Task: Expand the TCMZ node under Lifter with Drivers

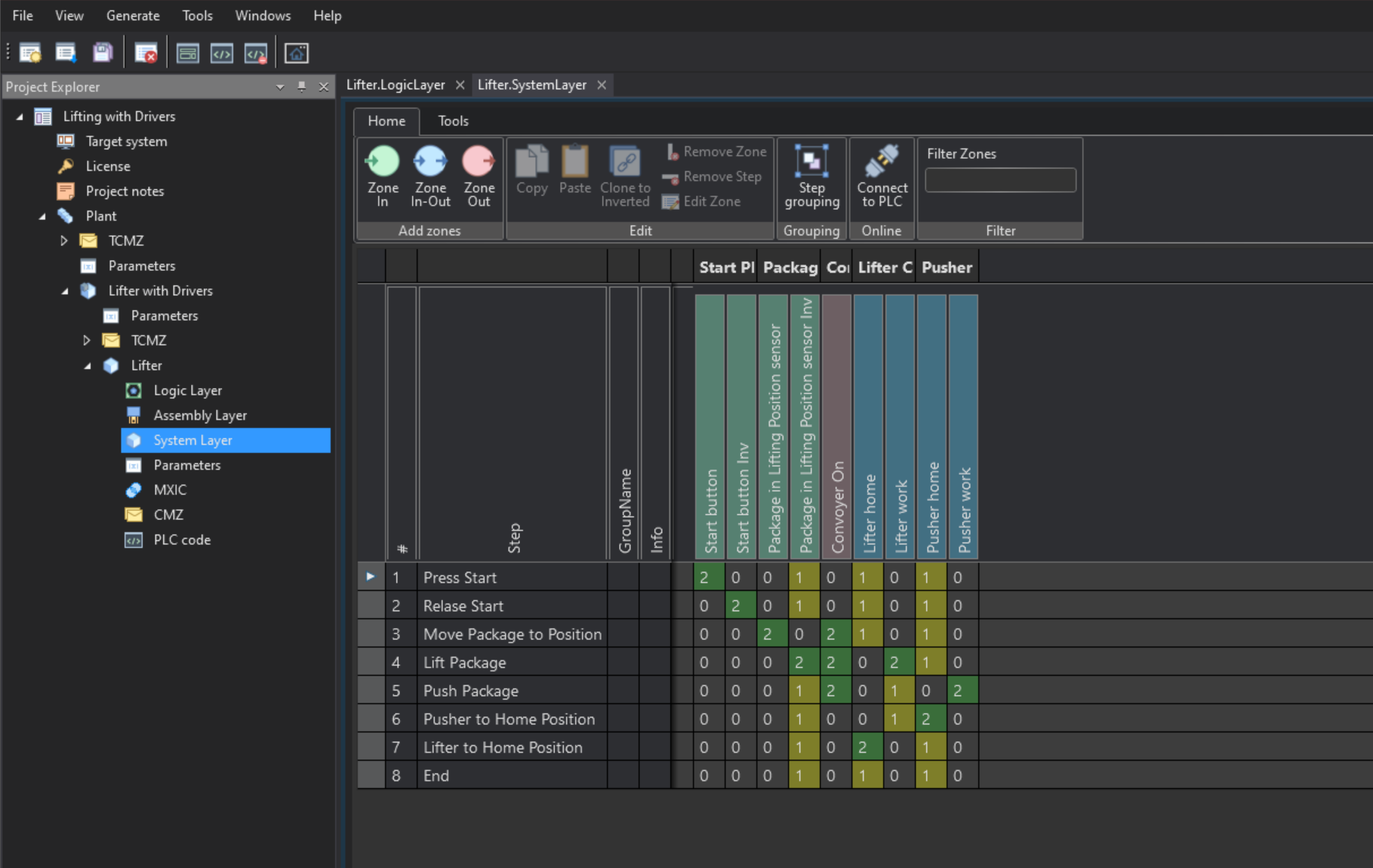Action: (87, 340)
